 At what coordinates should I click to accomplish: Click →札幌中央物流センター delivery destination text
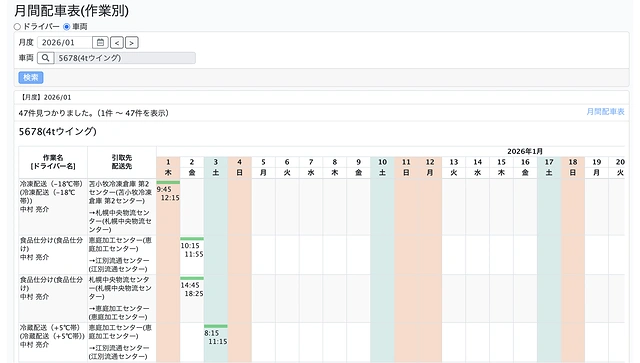click(x=120, y=221)
